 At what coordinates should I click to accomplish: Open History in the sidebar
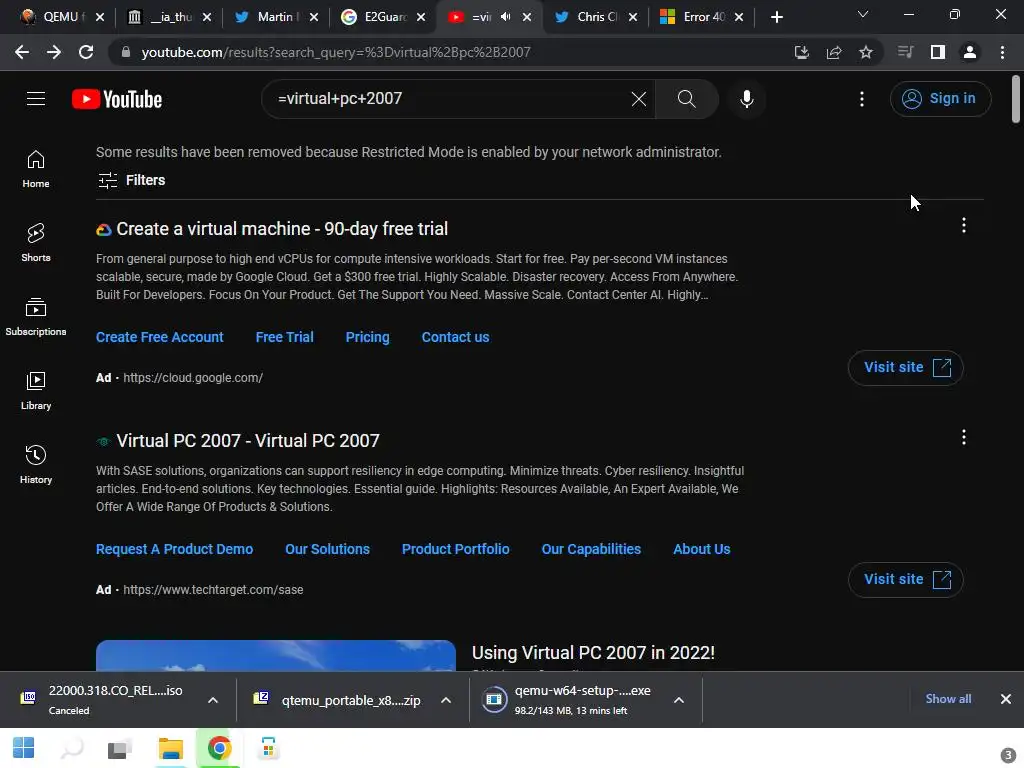pyautogui.click(x=36, y=464)
